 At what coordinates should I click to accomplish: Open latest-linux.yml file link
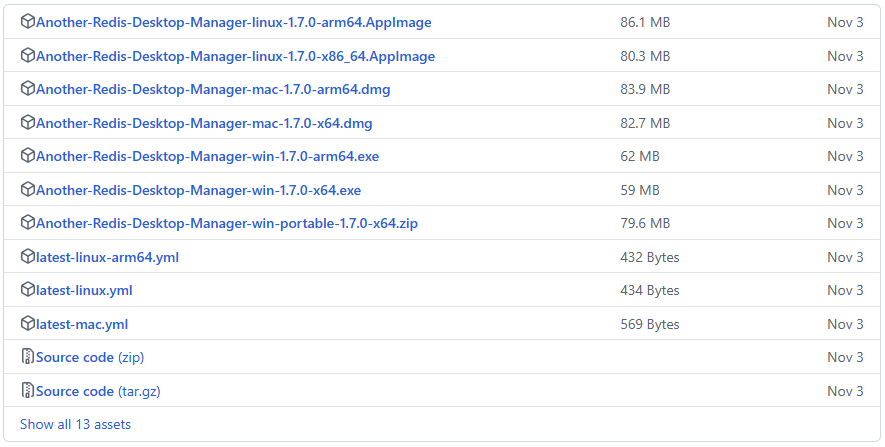tap(84, 291)
